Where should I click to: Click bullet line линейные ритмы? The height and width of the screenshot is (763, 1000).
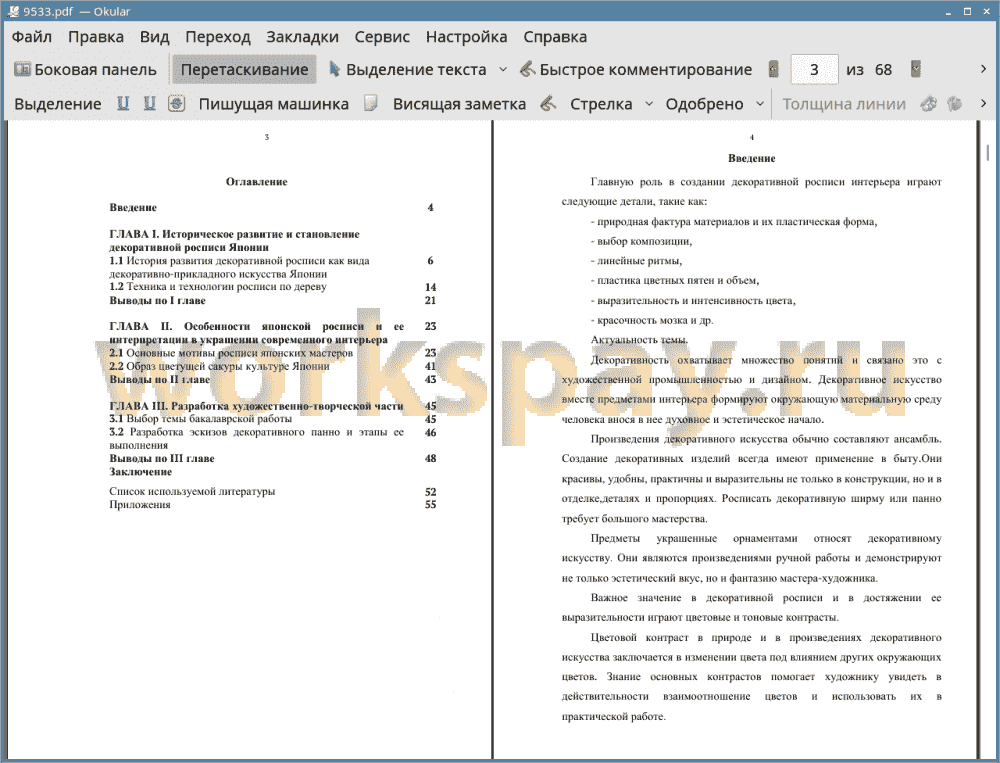636,261
